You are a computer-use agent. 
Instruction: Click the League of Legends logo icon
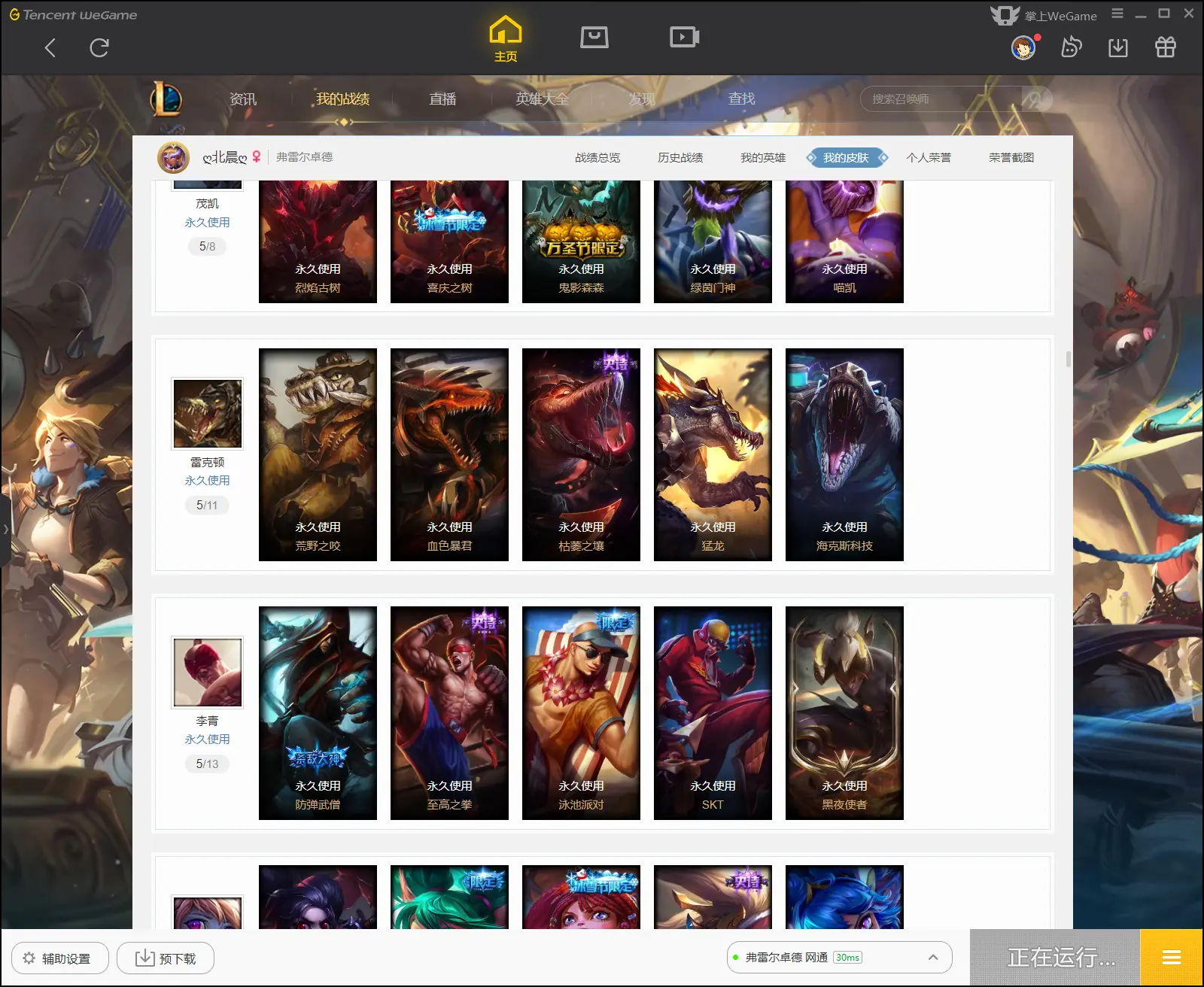[166, 99]
